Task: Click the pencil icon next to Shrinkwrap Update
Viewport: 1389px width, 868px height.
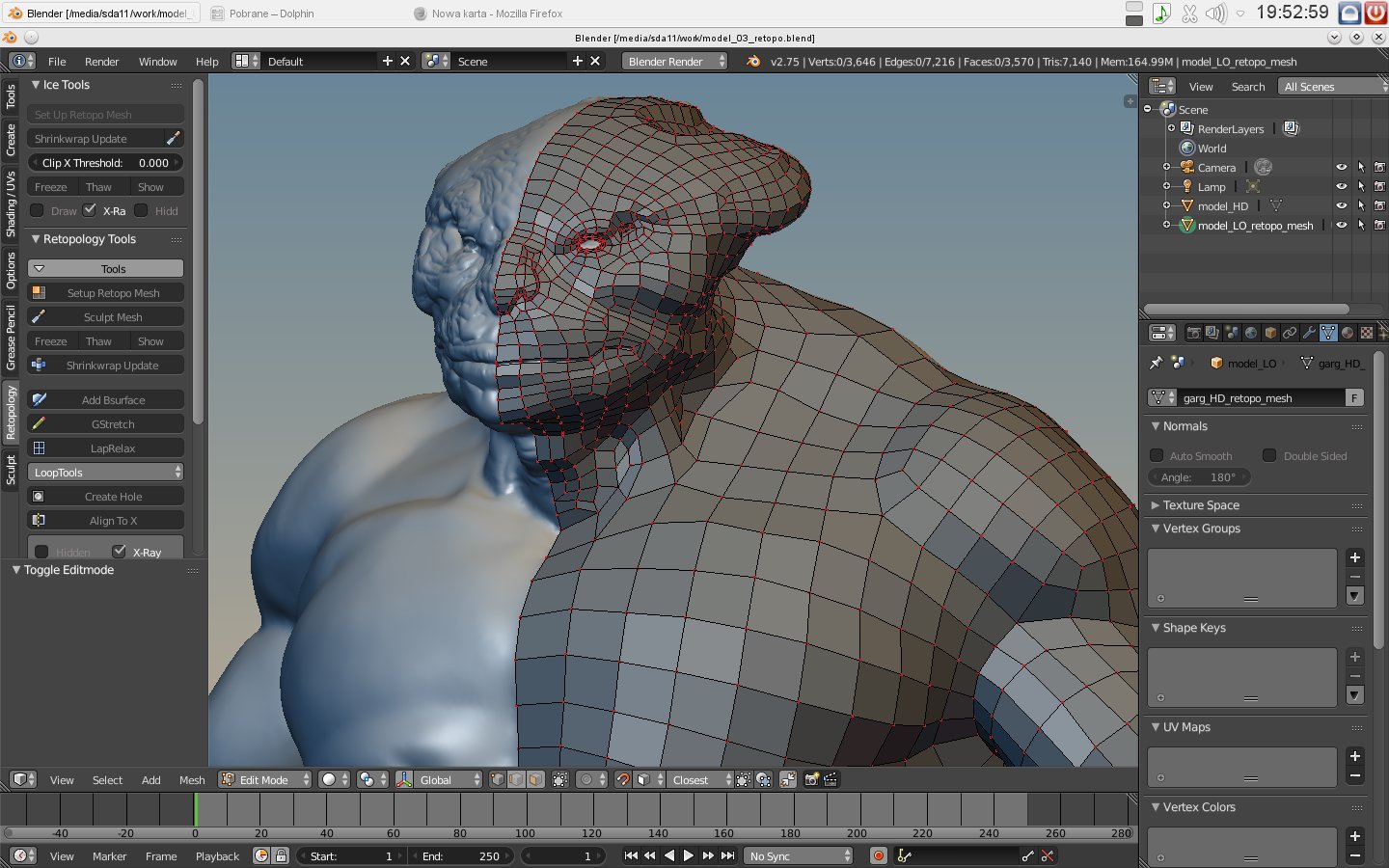Action: [x=174, y=138]
